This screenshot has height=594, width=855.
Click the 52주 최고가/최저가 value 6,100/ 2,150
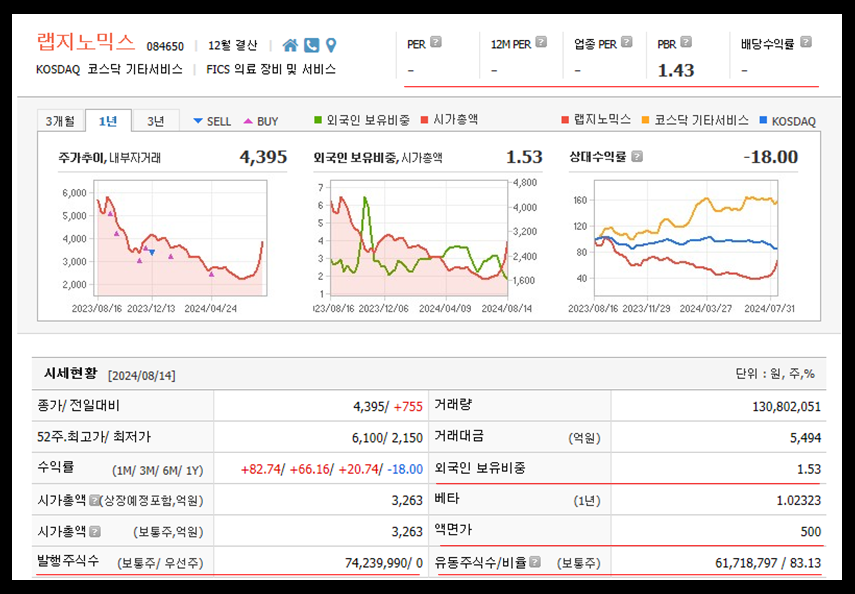tap(388, 438)
